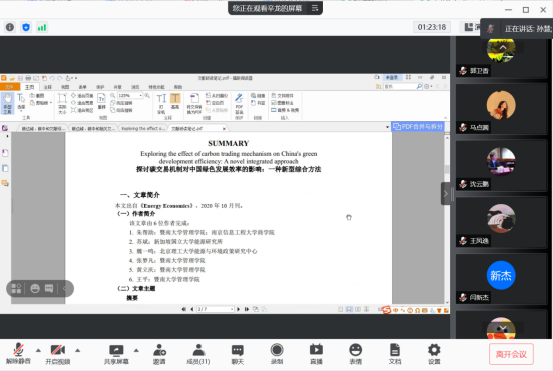Jump to first page arrow in PDF
This screenshot has width=553, height=371.
183,309
